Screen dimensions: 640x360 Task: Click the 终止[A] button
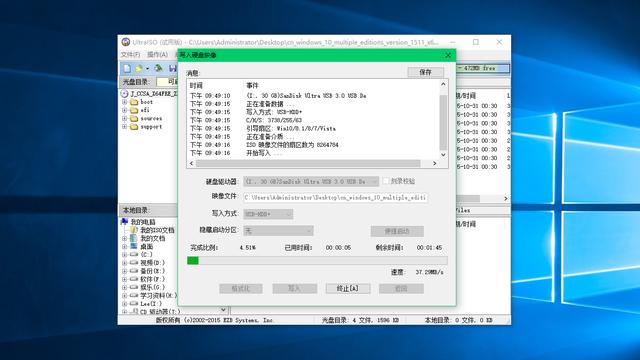[348, 289]
